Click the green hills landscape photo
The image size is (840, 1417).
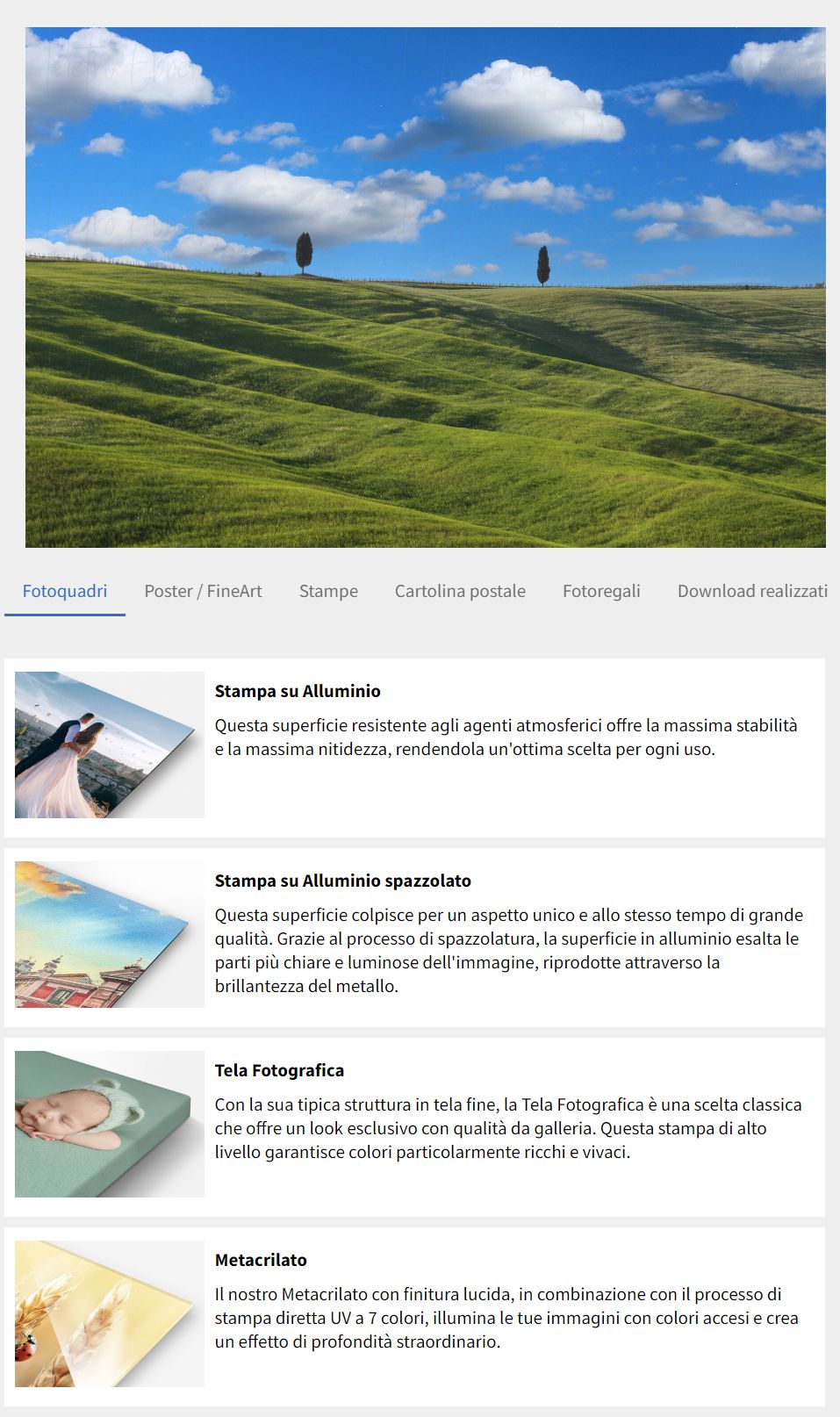pyautogui.click(x=426, y=287)
